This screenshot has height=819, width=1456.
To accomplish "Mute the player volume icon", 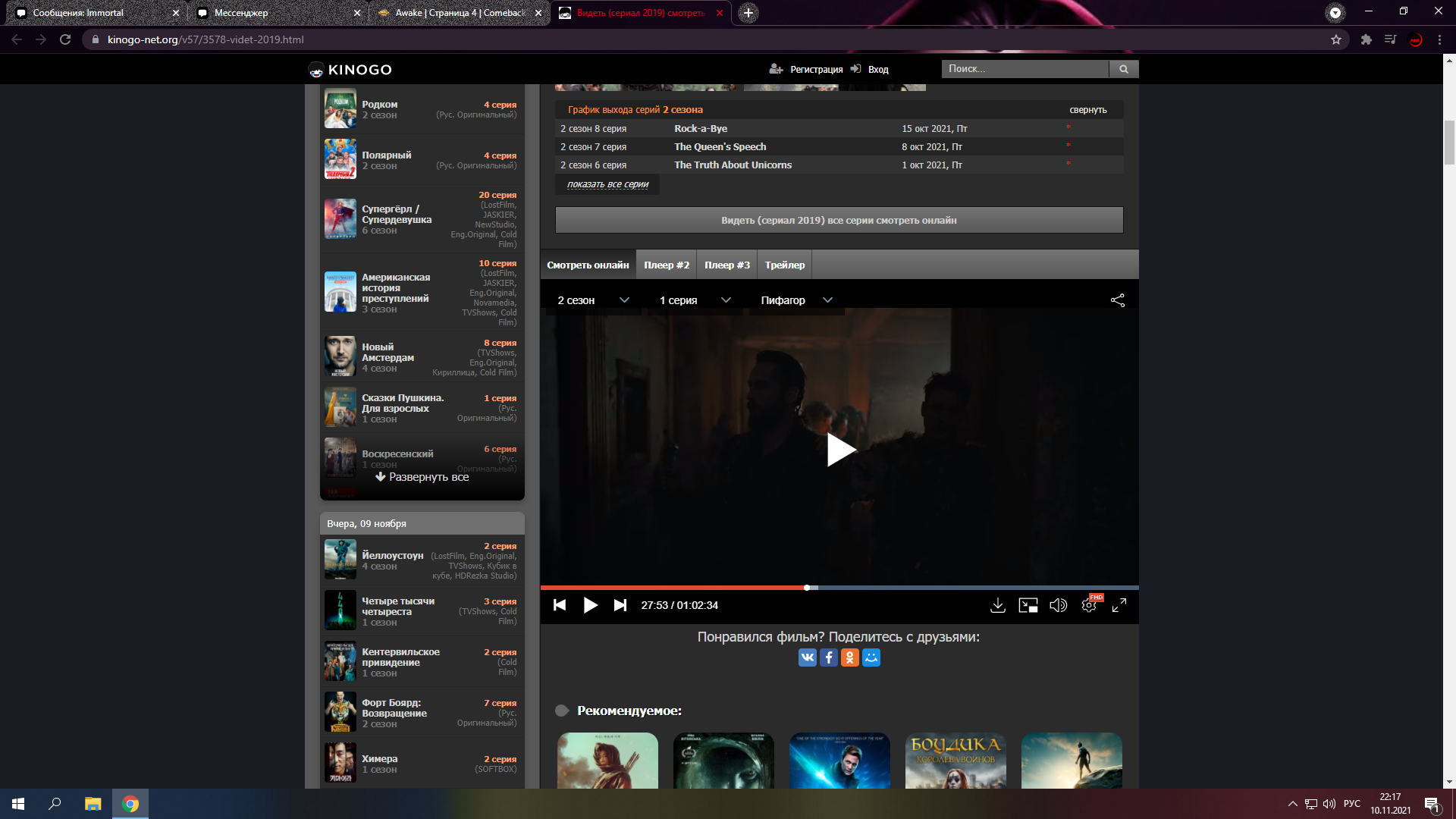I will click(x=1058, y=605).
